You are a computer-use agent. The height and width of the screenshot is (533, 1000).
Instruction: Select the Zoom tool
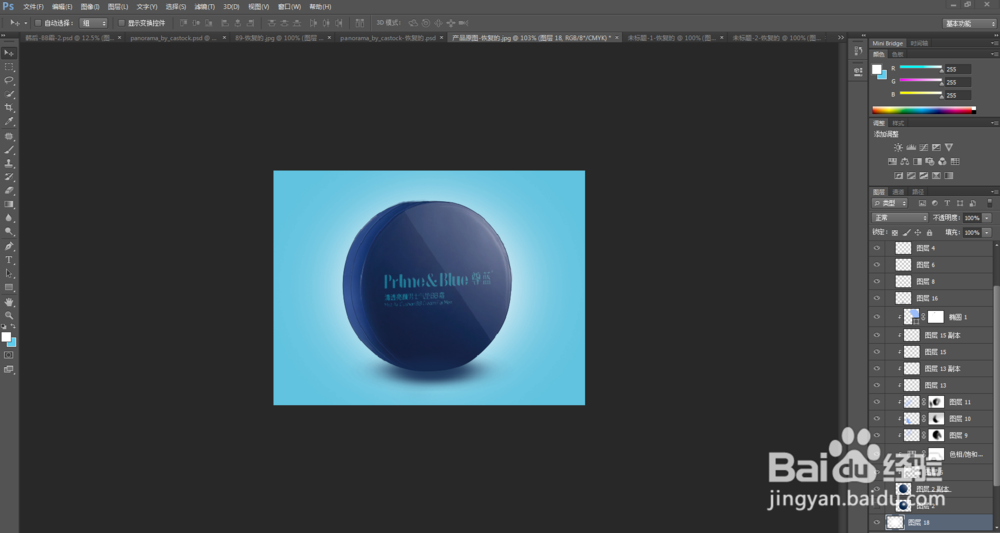9,316
